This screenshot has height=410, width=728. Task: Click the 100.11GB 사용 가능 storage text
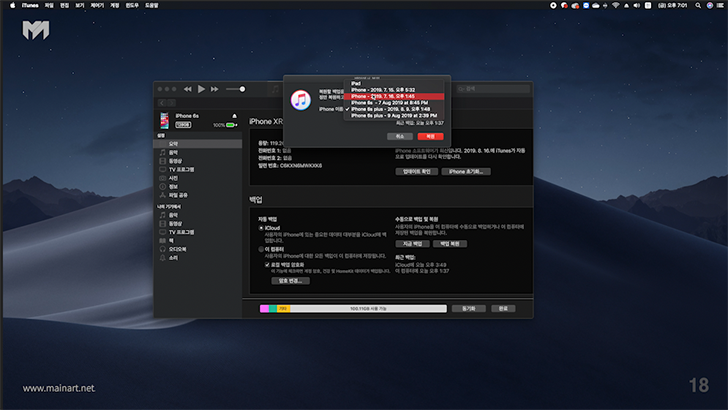(368, 309)
